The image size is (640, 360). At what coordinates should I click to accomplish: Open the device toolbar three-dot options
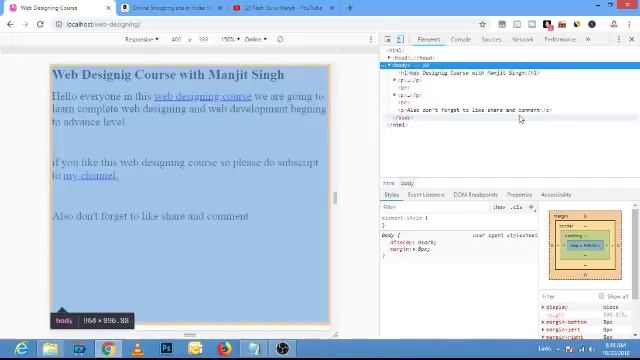click(371, 39)
